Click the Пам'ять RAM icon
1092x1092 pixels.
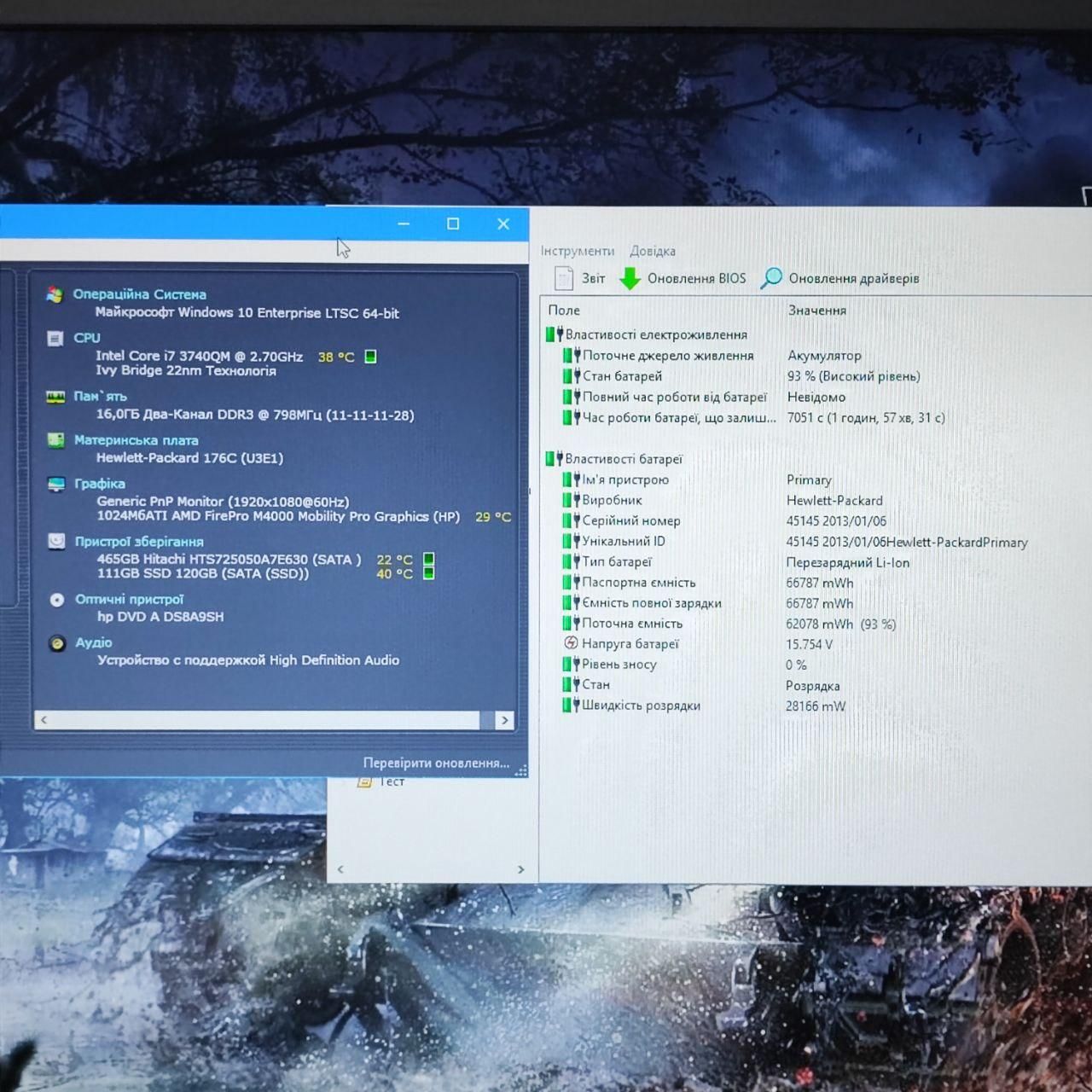(x=55, y=397)
